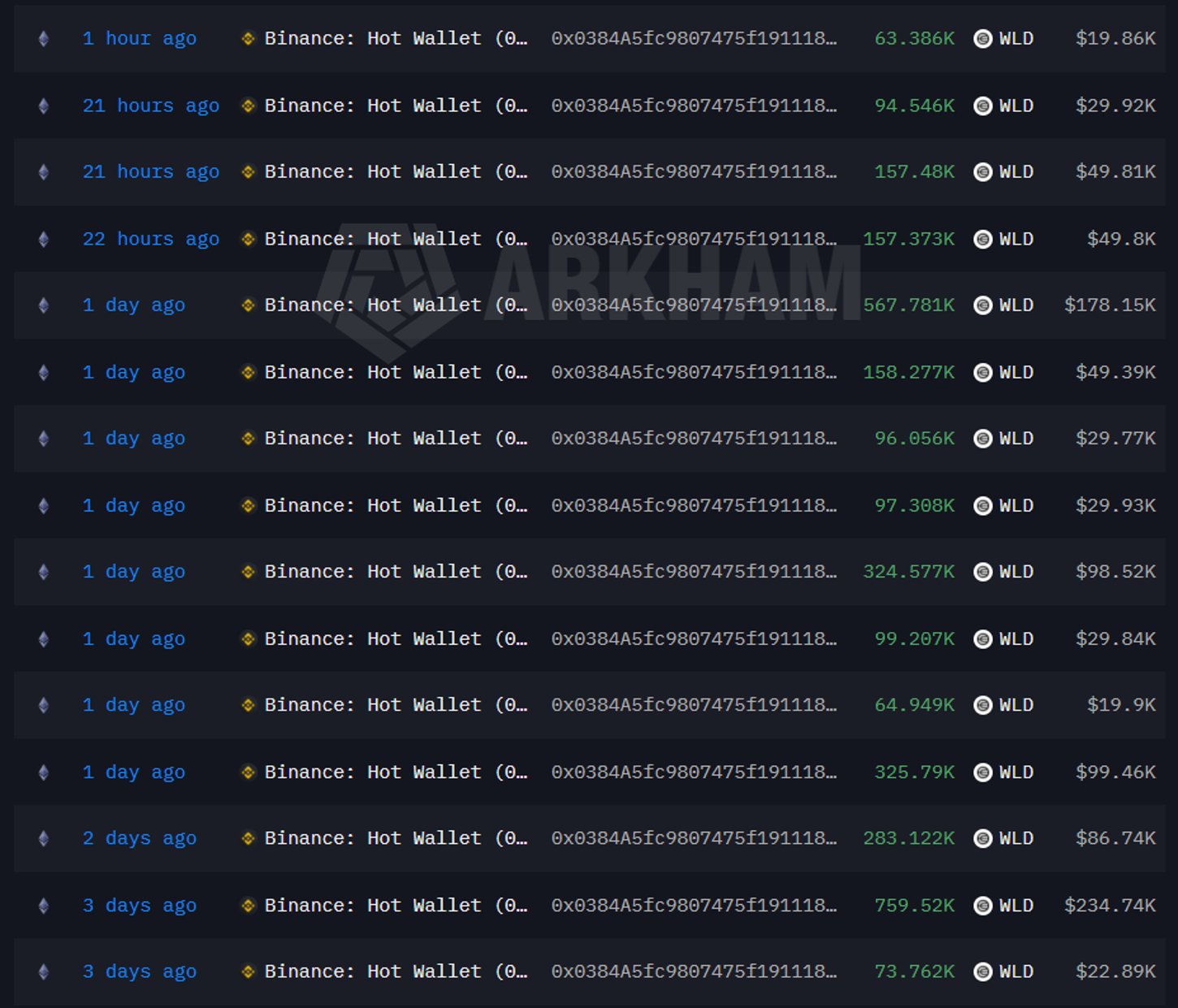Image resolution: width=1178 pixels, height=1008 pixels.
Task: Open the 0x0384A5fc address in the $19.86K row
Action: tap(694, 38)
